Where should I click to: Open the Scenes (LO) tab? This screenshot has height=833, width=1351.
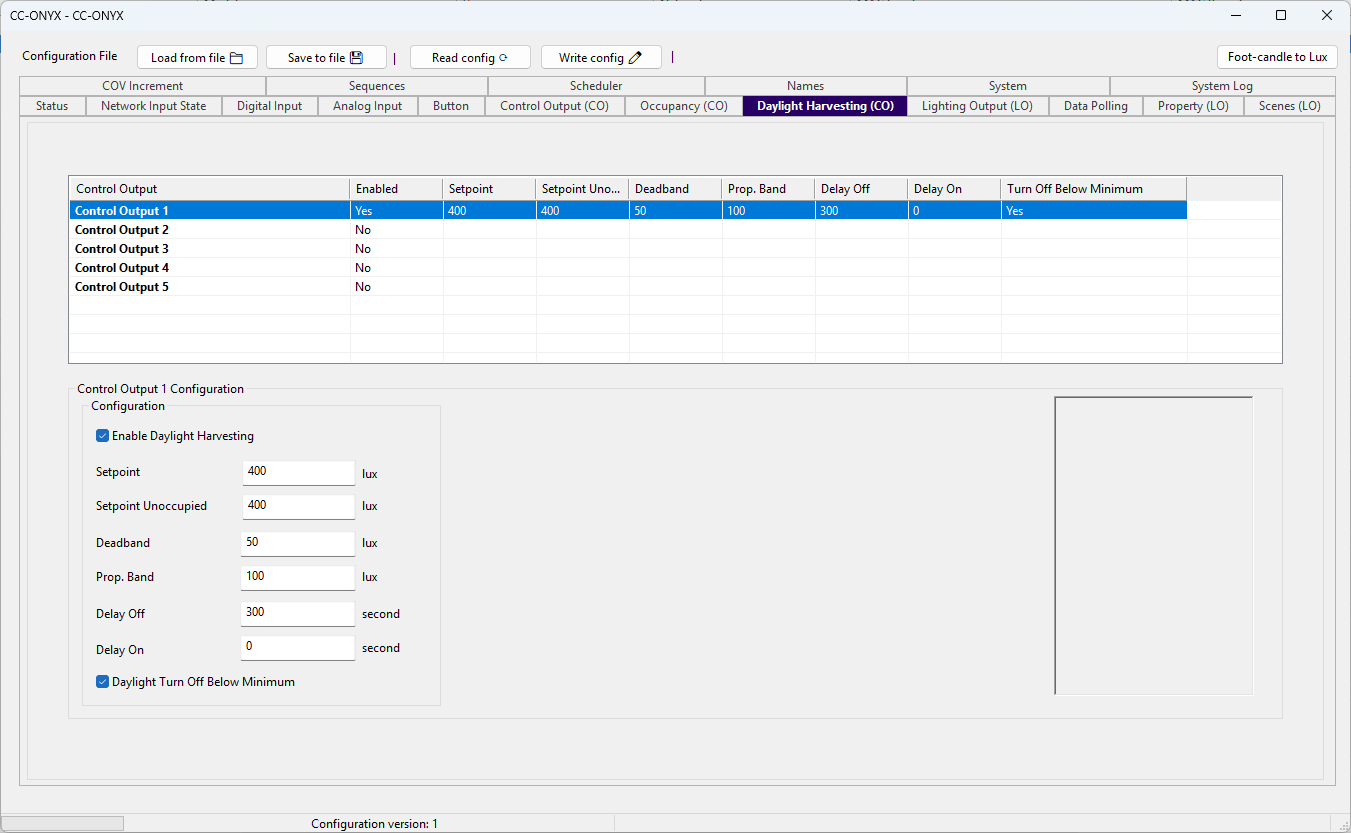pos(1289,106)
